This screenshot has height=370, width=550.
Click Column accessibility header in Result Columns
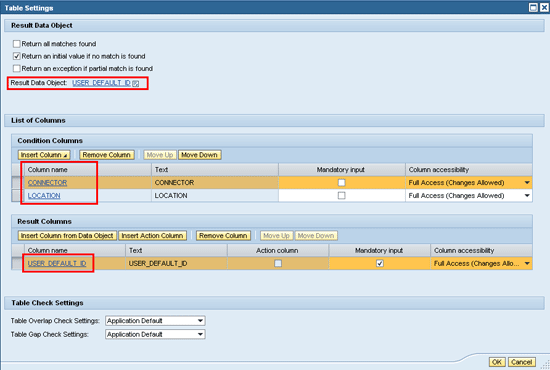pos(481,250)
